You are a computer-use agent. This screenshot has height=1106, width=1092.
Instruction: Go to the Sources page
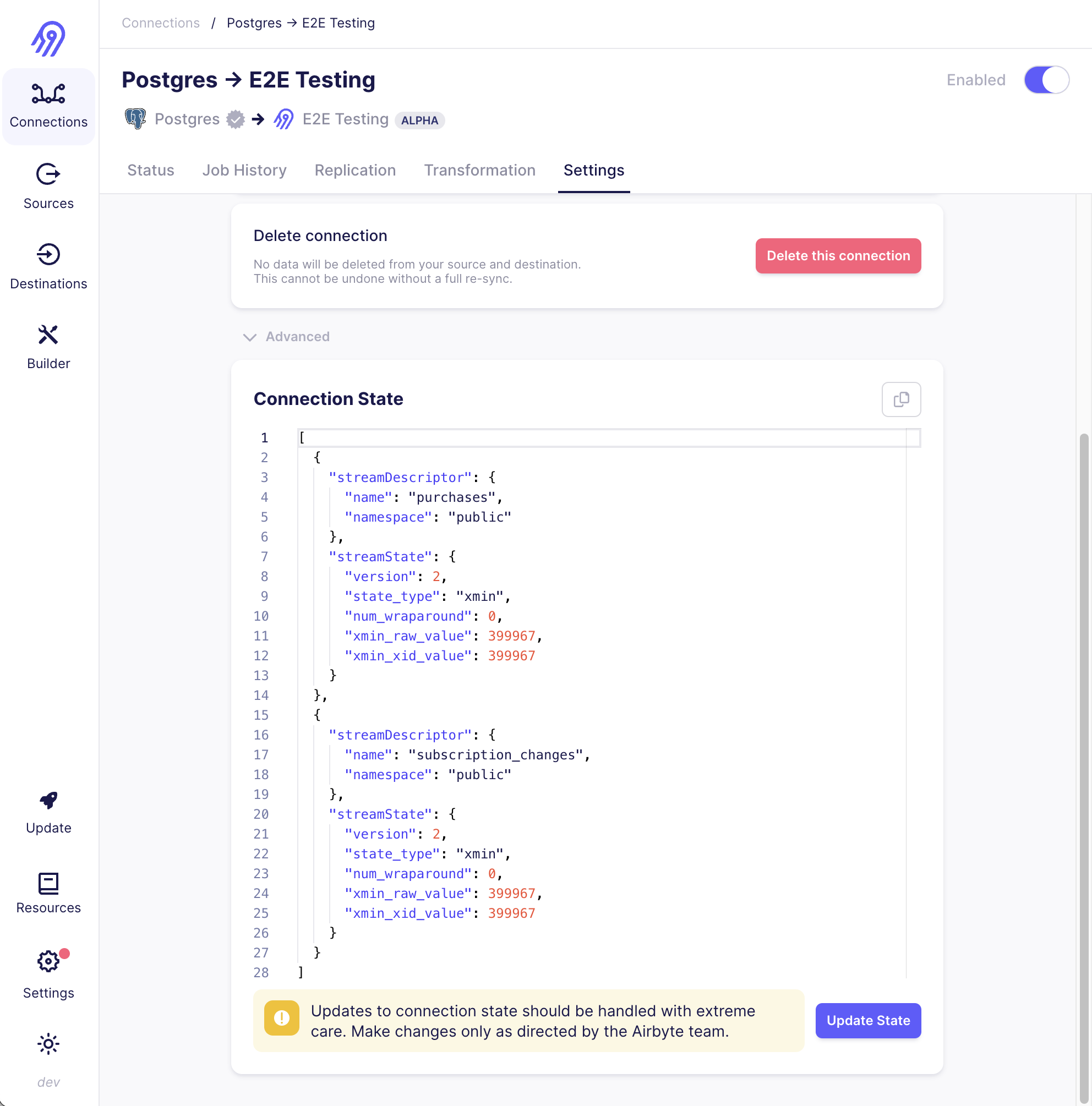(48, 186)
